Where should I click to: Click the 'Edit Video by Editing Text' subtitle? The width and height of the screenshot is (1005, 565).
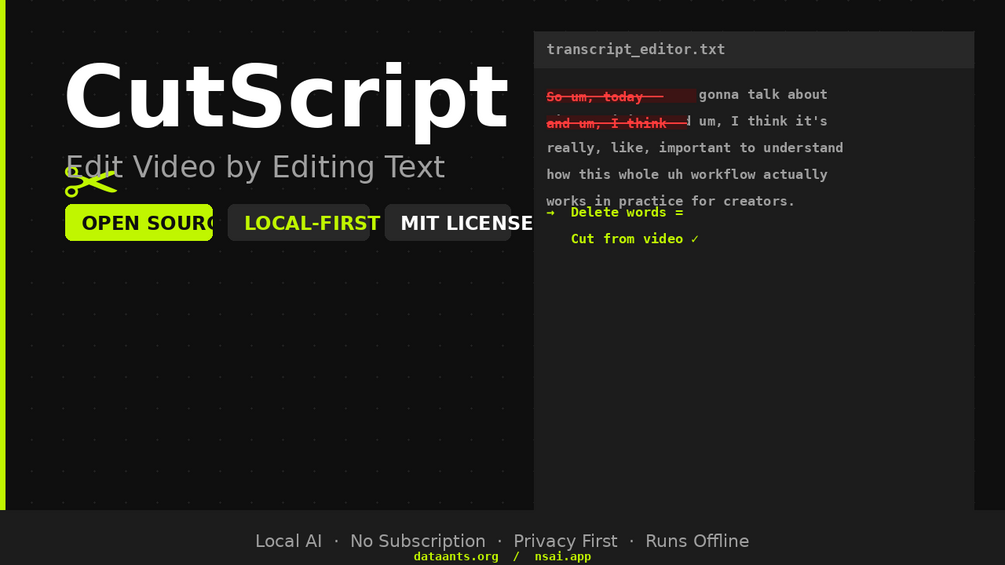(255, 167)
